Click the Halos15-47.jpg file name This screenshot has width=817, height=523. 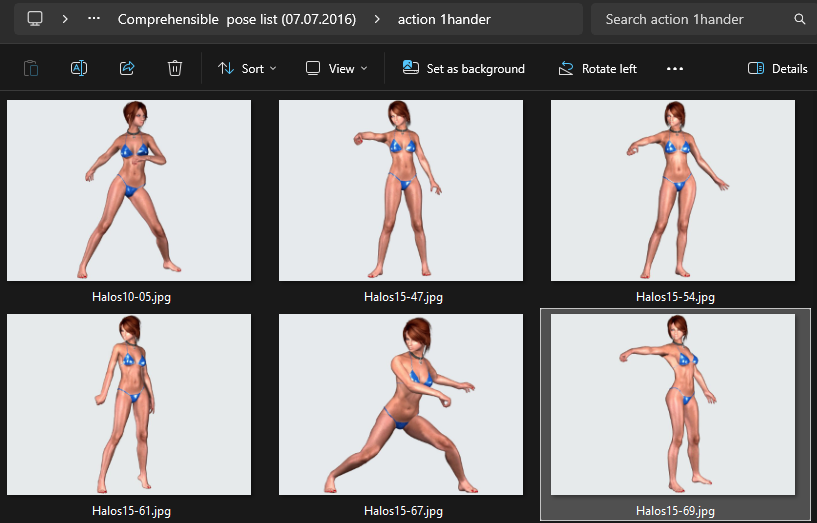403,297
